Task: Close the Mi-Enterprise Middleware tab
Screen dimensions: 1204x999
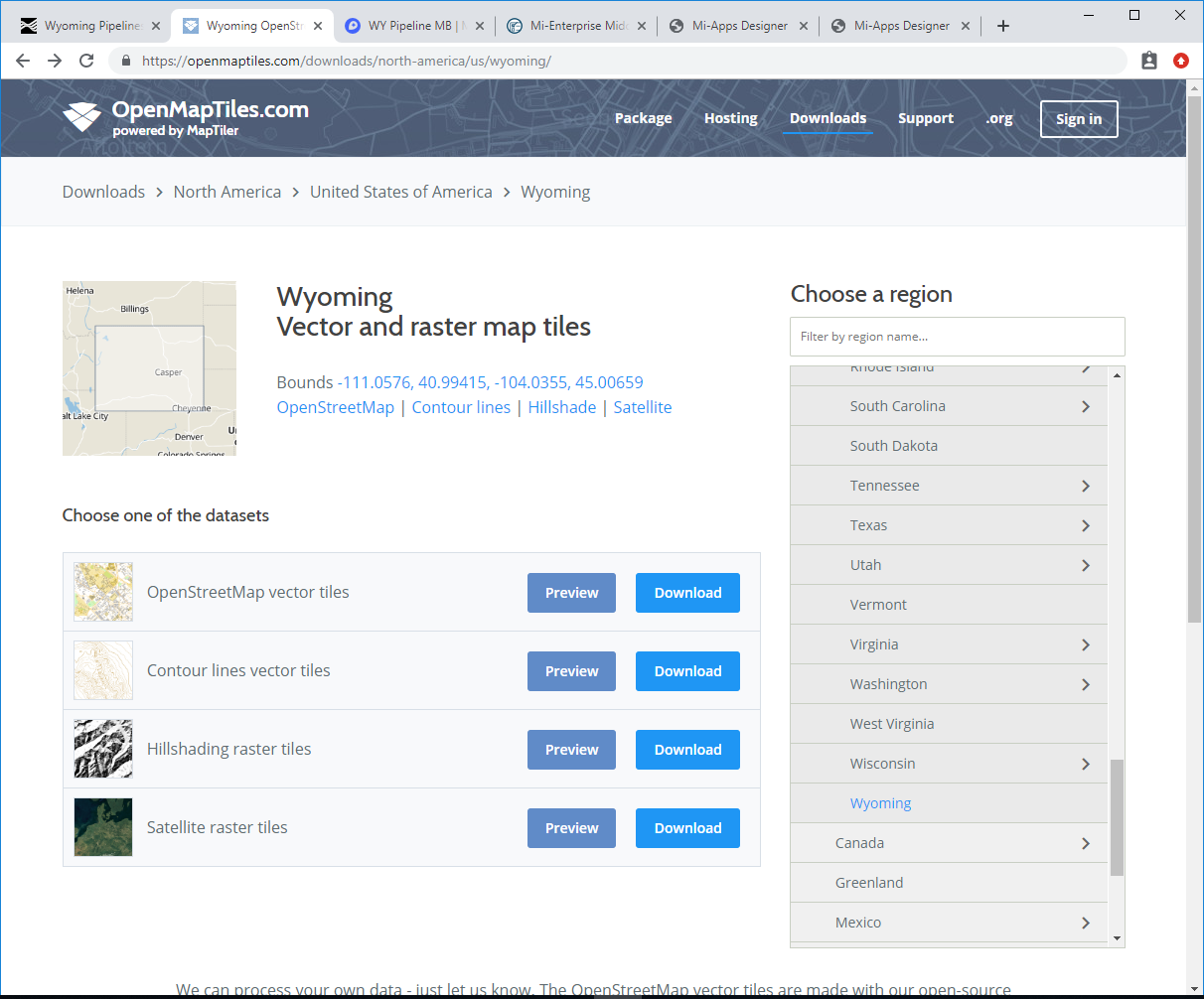Action: [x=642, y=26]
